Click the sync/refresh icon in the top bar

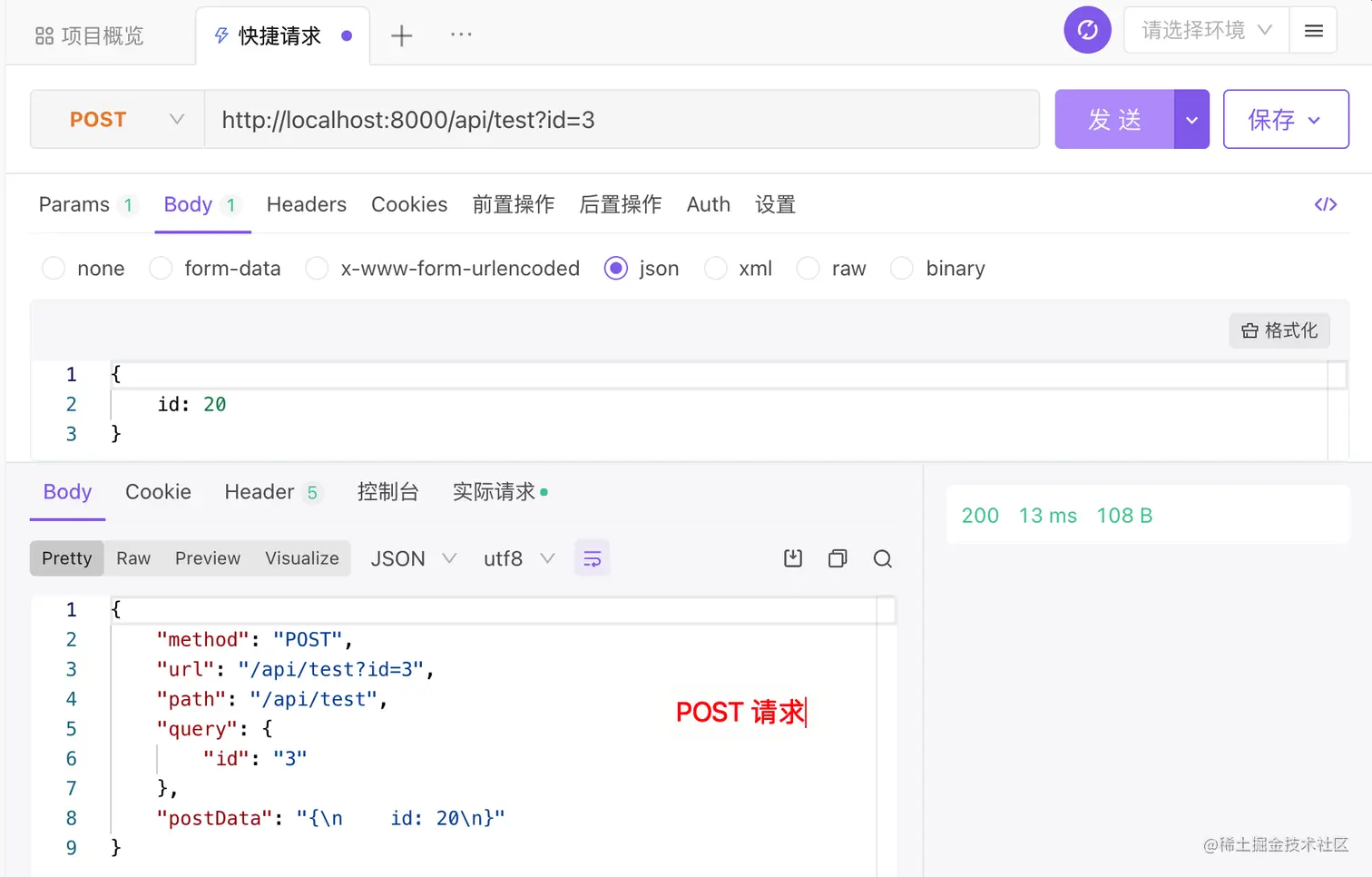1087,30
